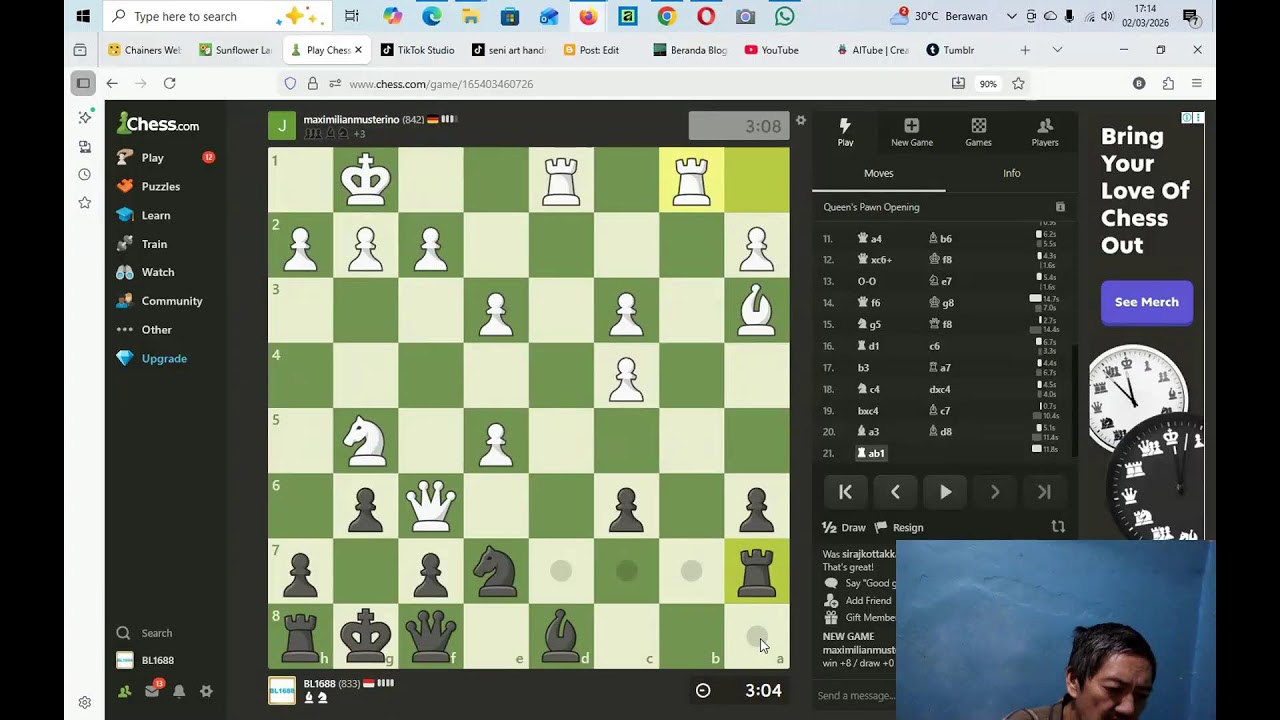
Task: Click the message input field
Action: pos(856,695)
